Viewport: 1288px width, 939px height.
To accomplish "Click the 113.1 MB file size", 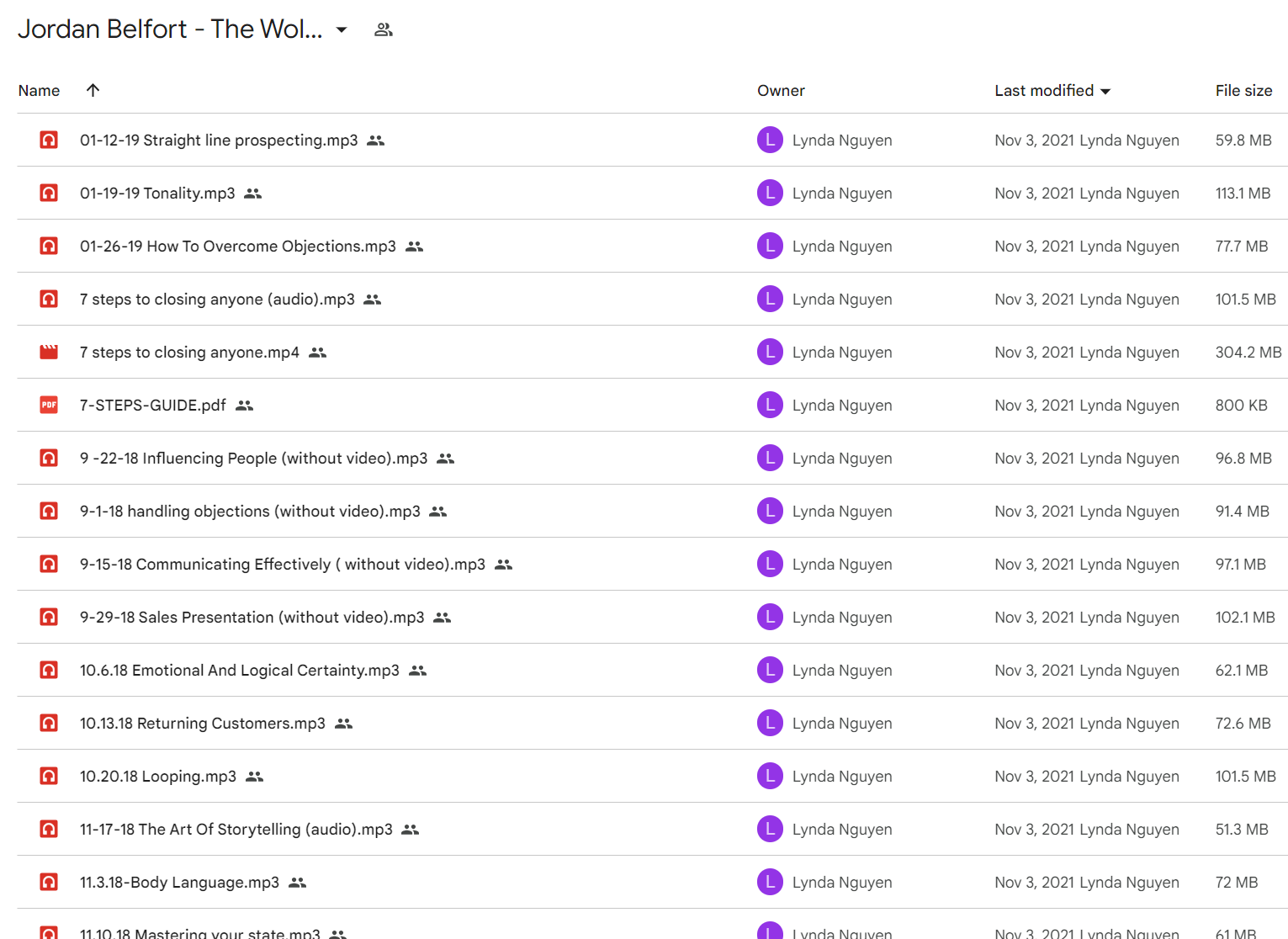I will tap(1243, 193).
